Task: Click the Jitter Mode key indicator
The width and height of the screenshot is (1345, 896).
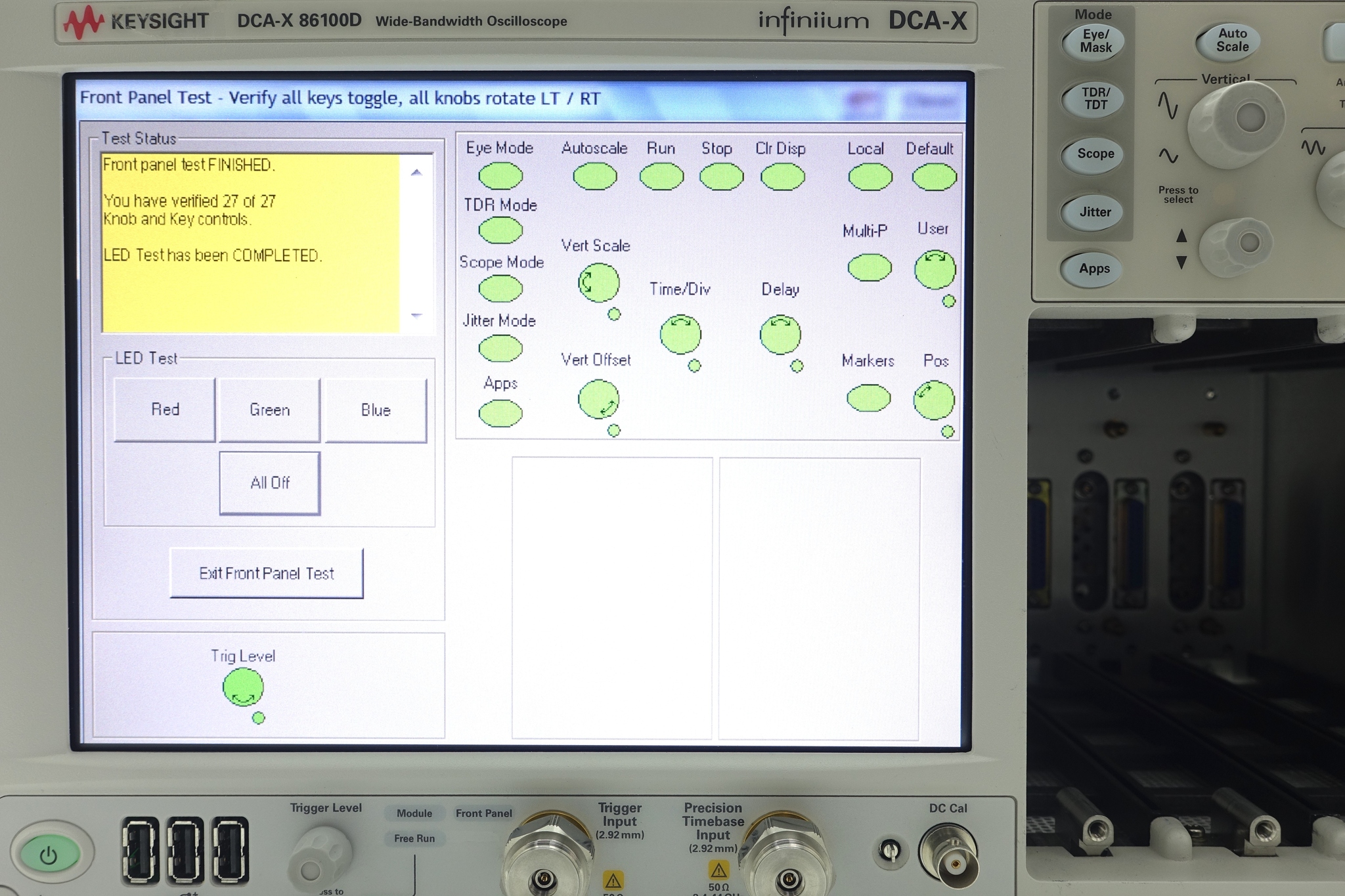Action: (500, 348)
